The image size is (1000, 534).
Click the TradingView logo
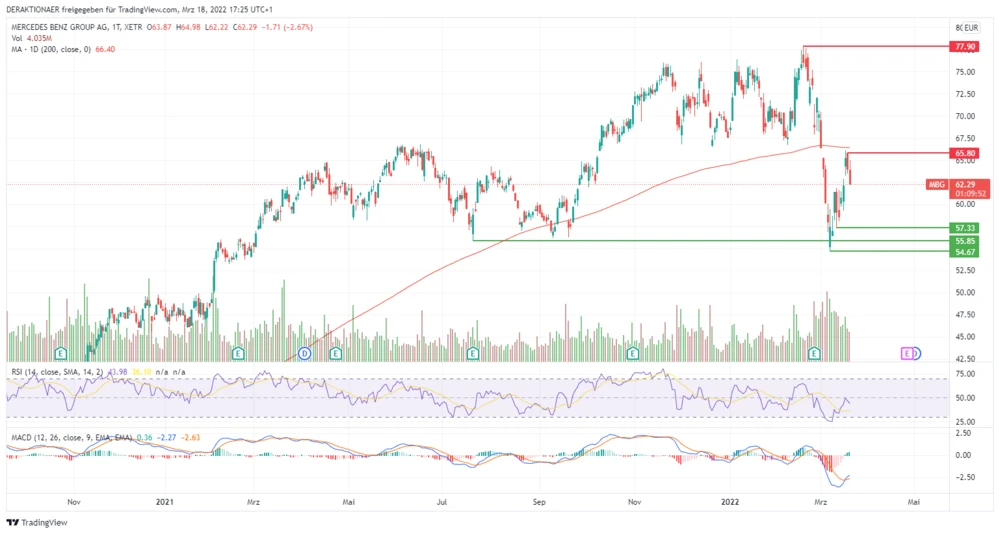[37, 523]
